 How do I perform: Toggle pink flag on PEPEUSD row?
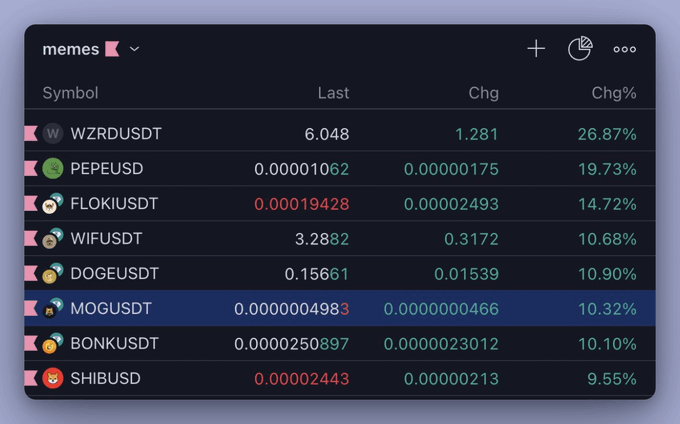click(31, 169)
